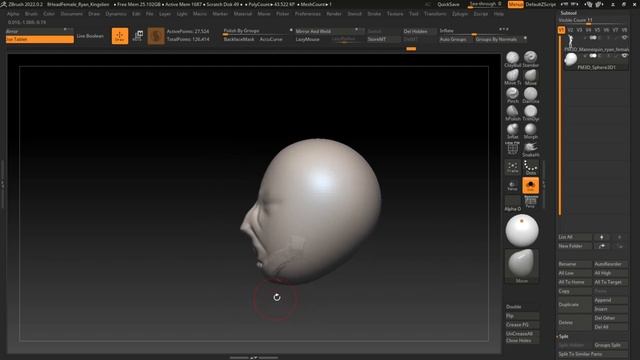The width and height of the screenshot is (640, 360).
Task: Open the Preferences menu
Action: coord(307,13)
